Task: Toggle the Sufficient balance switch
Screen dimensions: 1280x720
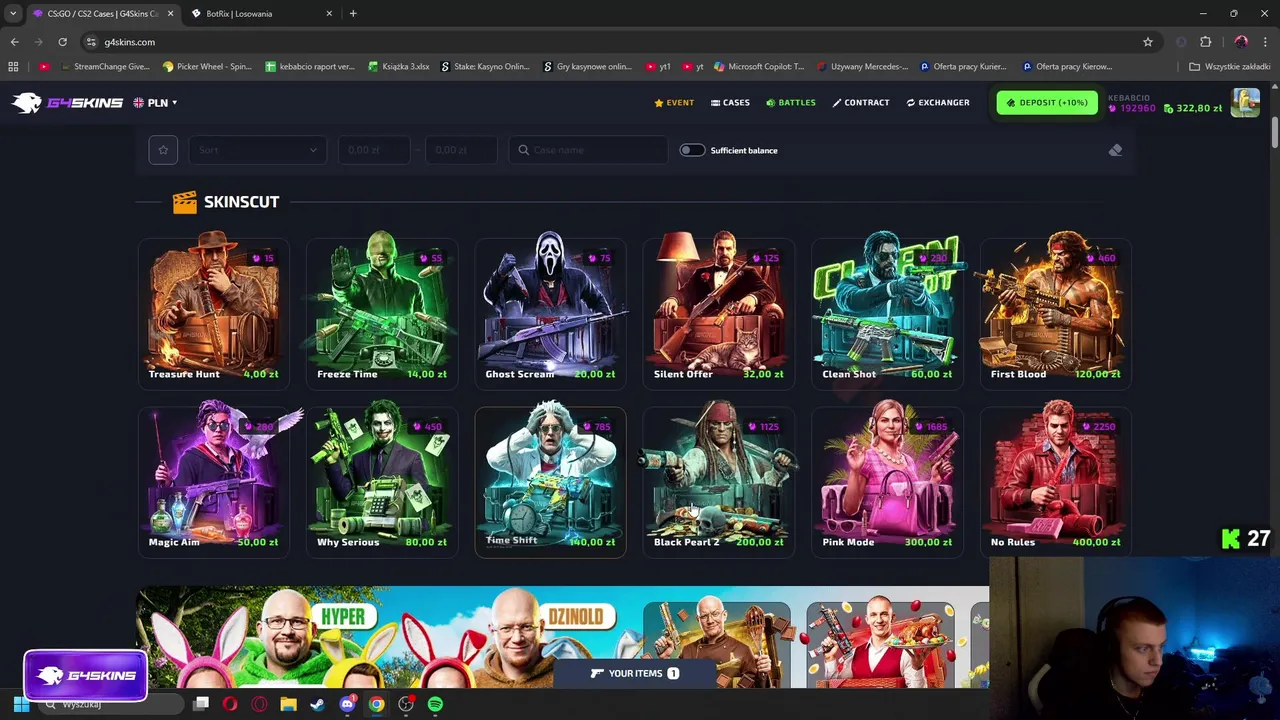Action: (692, 150)
